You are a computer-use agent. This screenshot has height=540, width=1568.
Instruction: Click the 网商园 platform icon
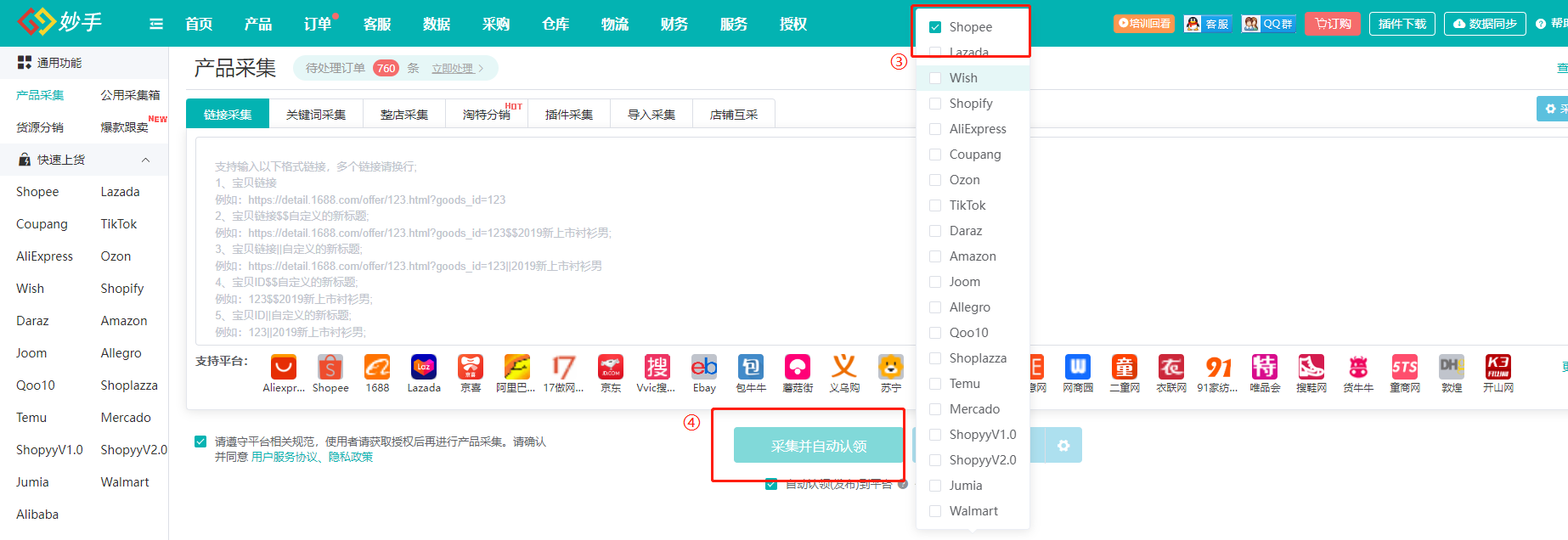(1078, 367)
